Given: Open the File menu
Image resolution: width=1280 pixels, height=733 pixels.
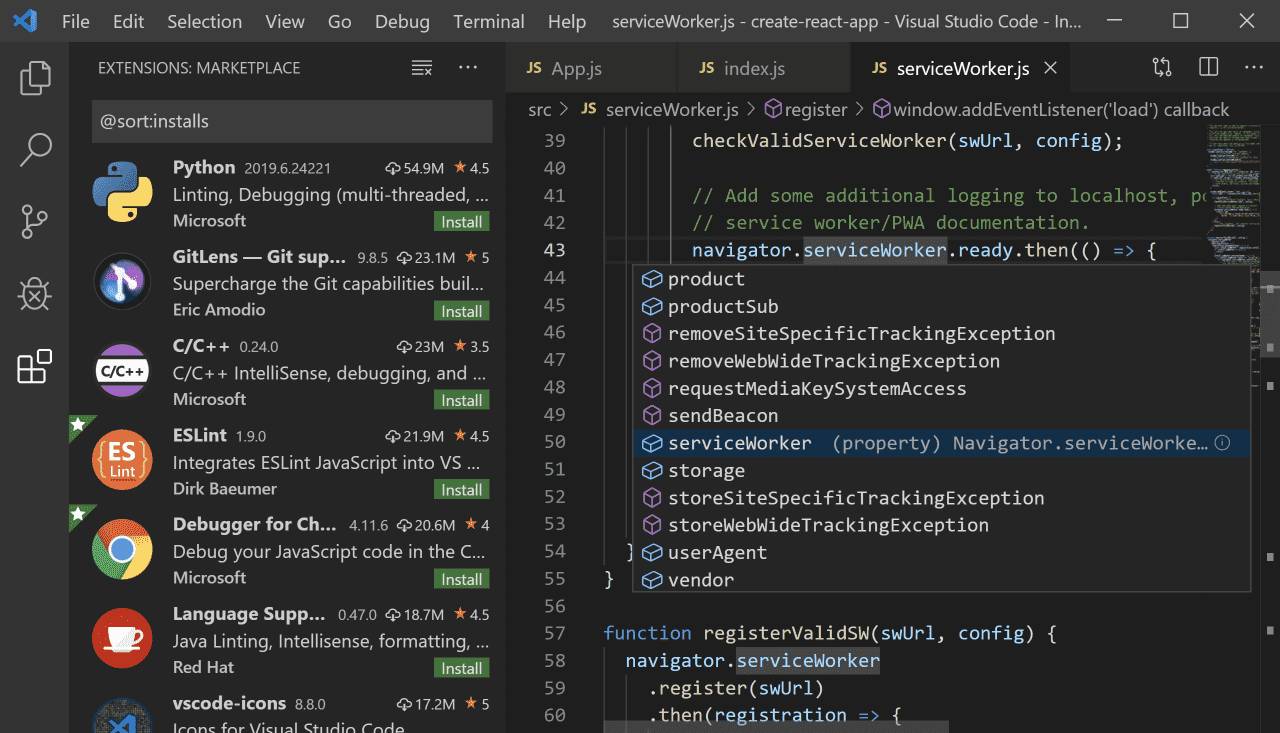Looking at the screenshot, I should [76, 21].
